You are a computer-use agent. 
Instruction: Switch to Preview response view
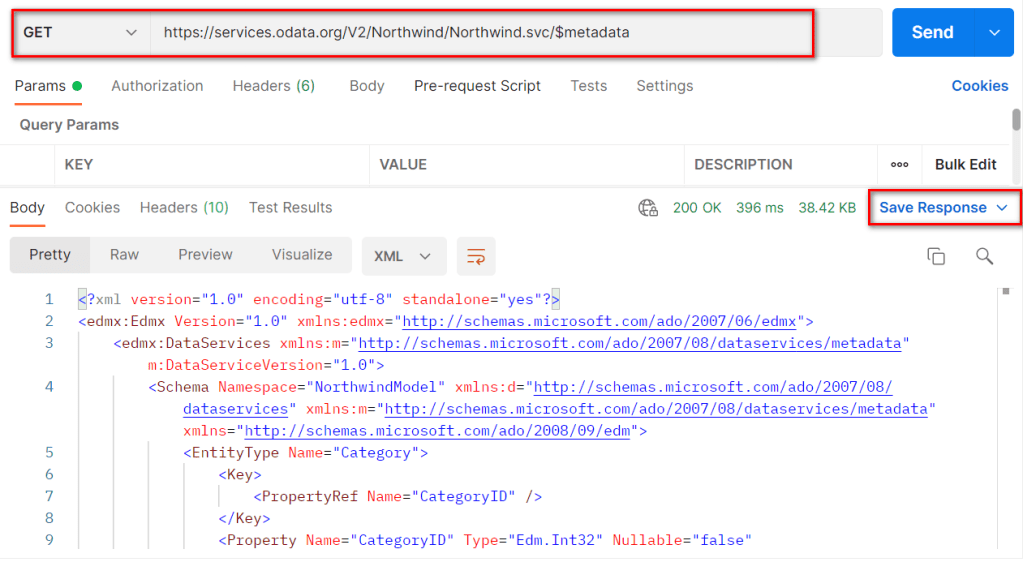205,255
